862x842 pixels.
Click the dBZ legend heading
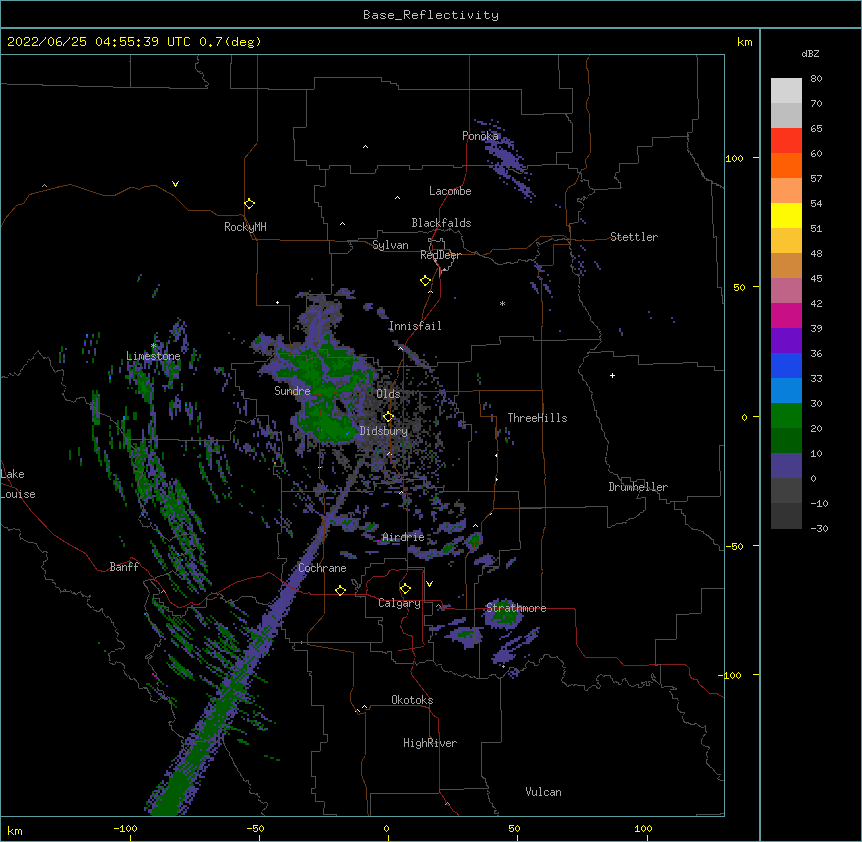pos(810,53)
